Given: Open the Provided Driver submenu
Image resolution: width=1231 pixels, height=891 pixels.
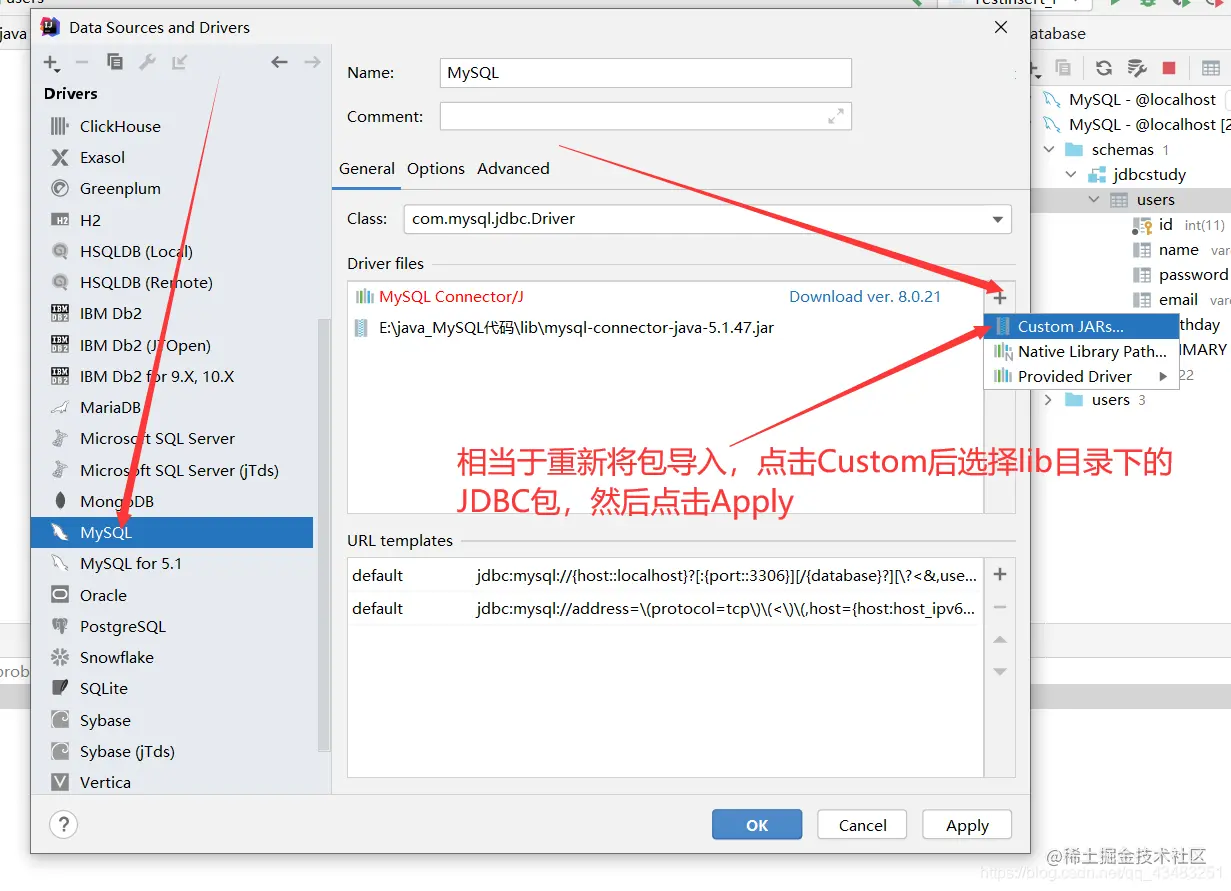Looking at the screenshot, I should click(x=1081, y=376).
